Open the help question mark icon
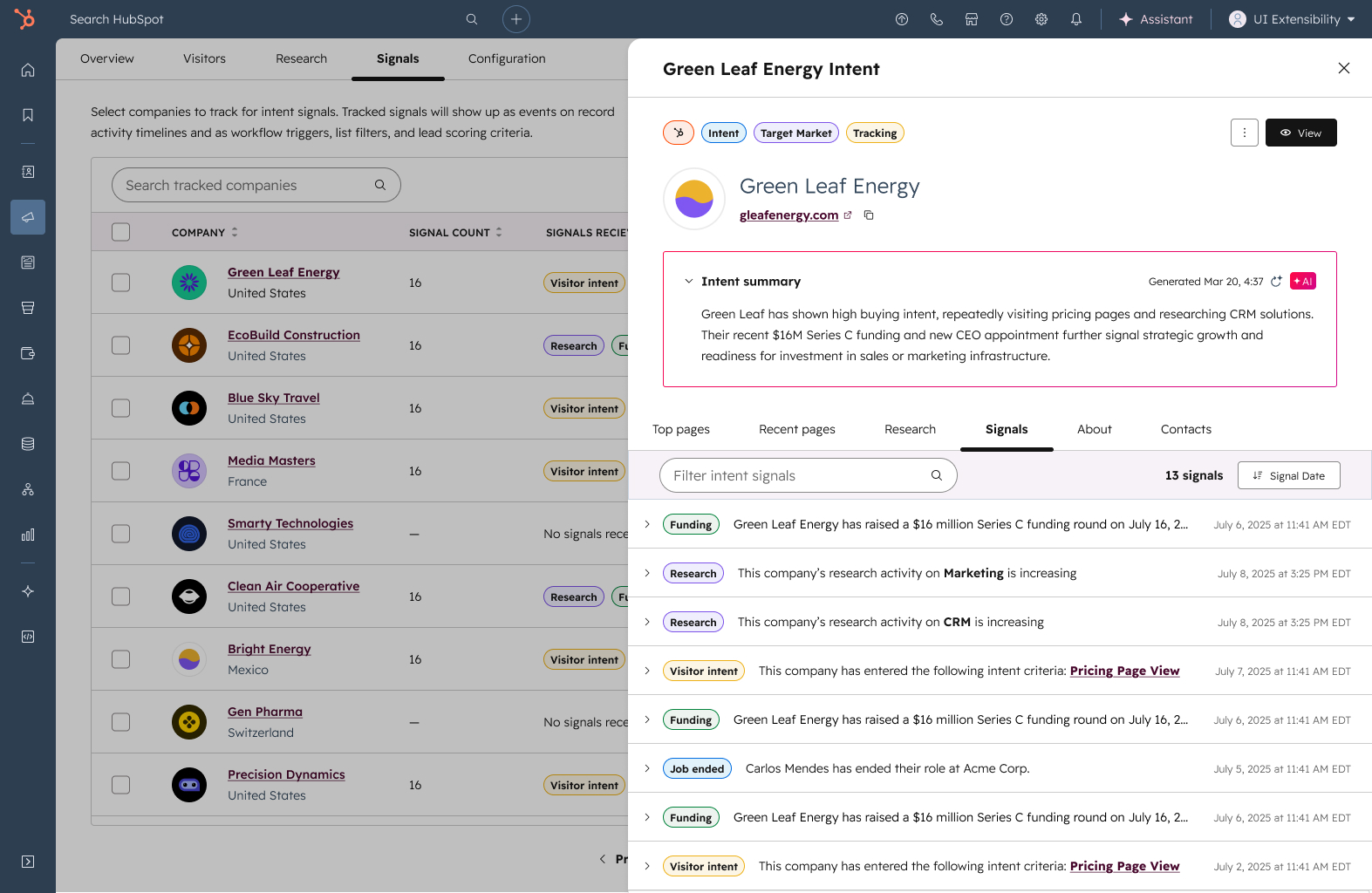Image resolution: width=1372 pixels, height=893 pixels. [1007, 19]
